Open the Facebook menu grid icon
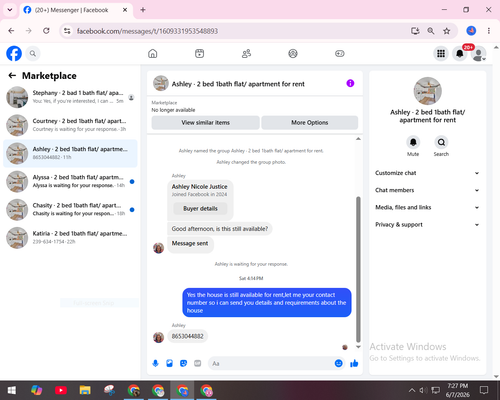The width and height of the screenshot is (500, 400). (441, 53)
